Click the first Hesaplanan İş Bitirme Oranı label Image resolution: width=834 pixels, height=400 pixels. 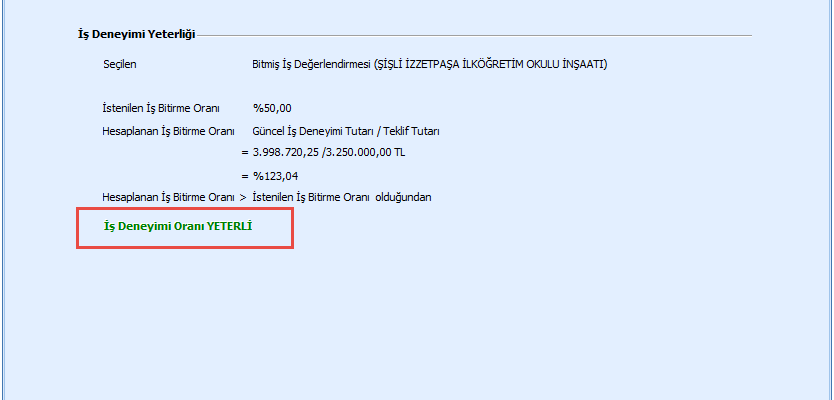[168, 131]
